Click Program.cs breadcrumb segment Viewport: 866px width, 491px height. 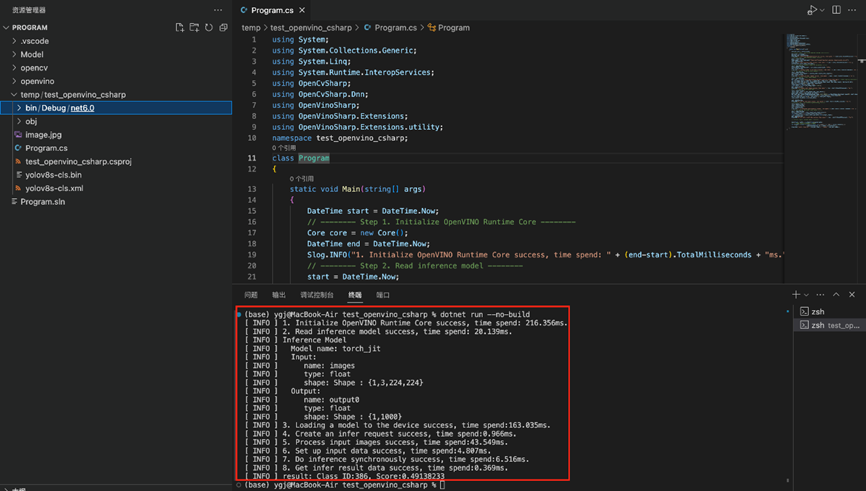click(x=395, y=28)
